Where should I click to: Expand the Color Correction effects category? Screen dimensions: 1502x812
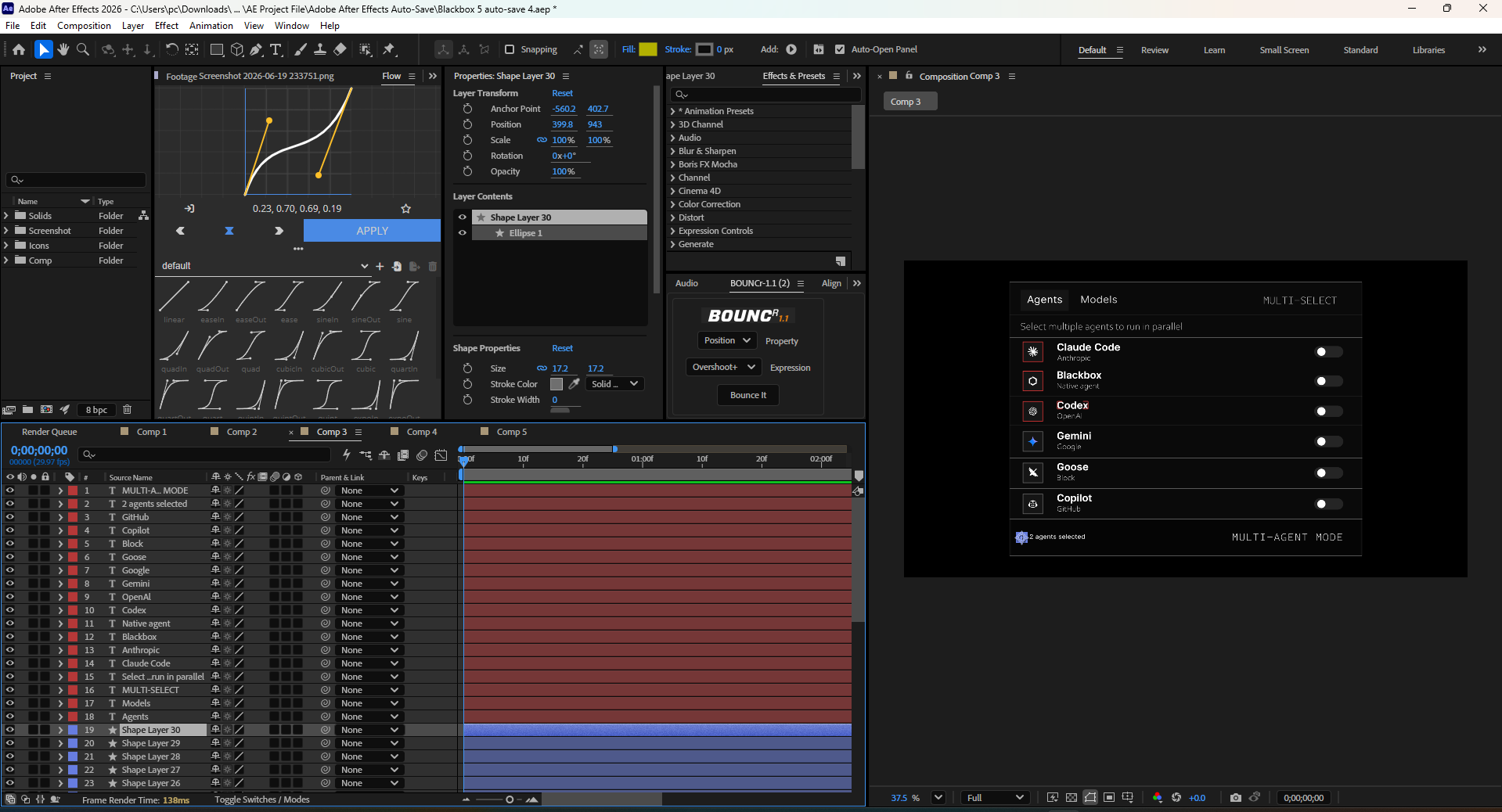pyautogui.click(x=673, y=204)
